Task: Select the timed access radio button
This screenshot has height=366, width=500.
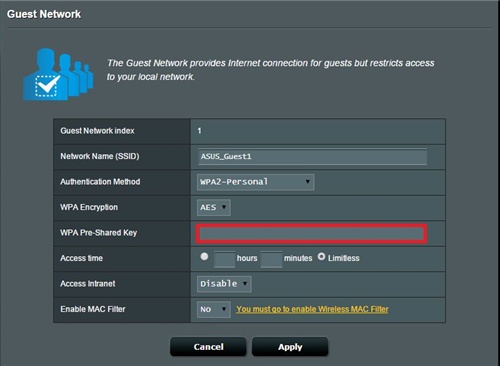Action: [204, 256]
